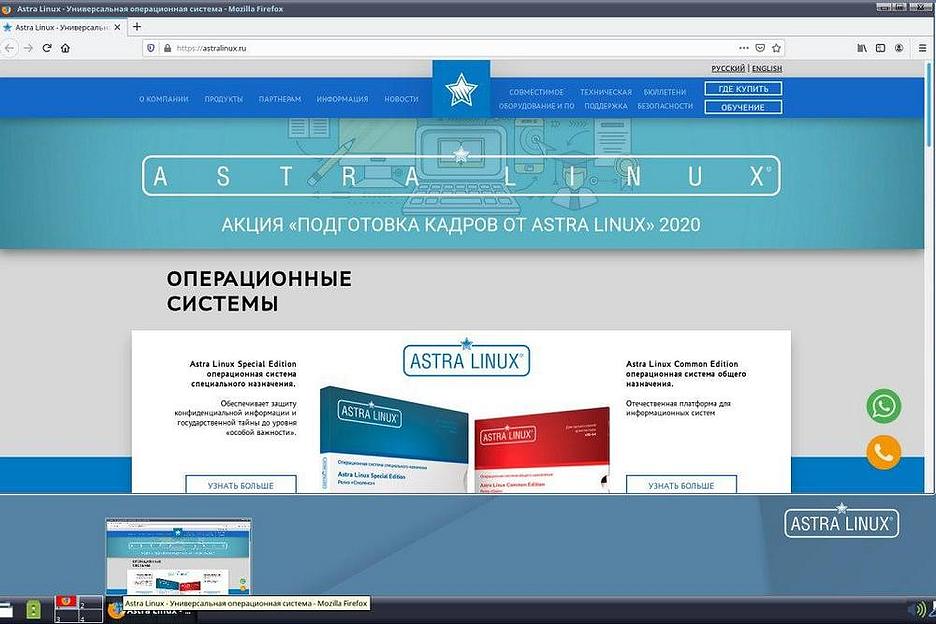Switch to virtual desktop 2
Viewport: 936px width, 624px height.
click(91, 603)
